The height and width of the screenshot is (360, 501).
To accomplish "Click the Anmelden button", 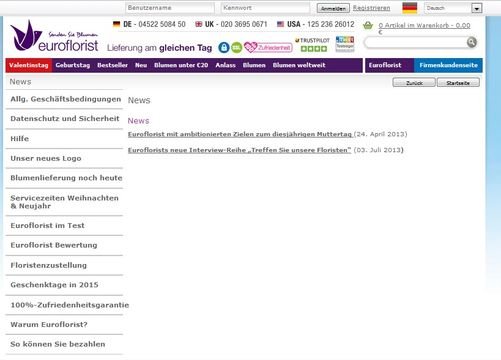I will pyautogui.click(x=333, y=8).
